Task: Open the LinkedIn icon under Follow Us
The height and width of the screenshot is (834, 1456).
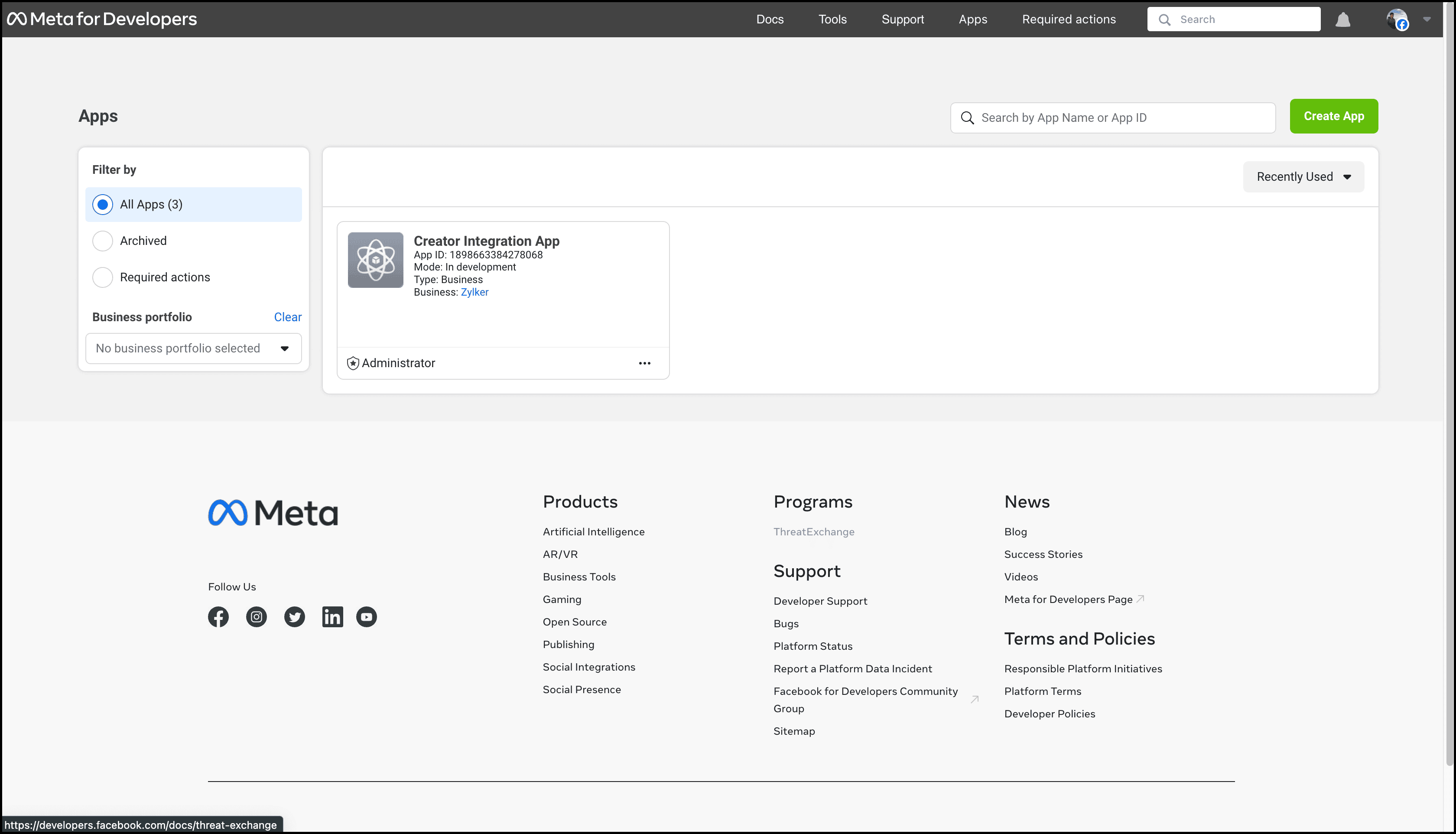Action: click(x=332, y=617)
